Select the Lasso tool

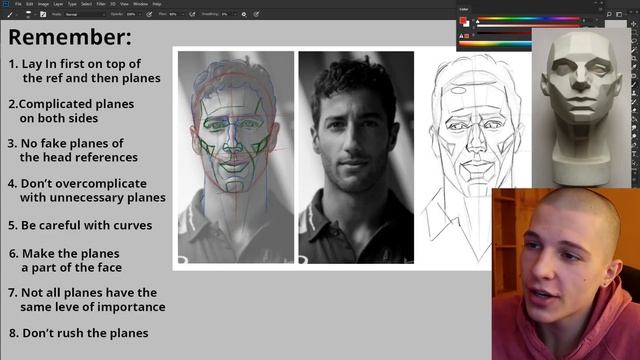pyautogui.click(x=634, y=42)
